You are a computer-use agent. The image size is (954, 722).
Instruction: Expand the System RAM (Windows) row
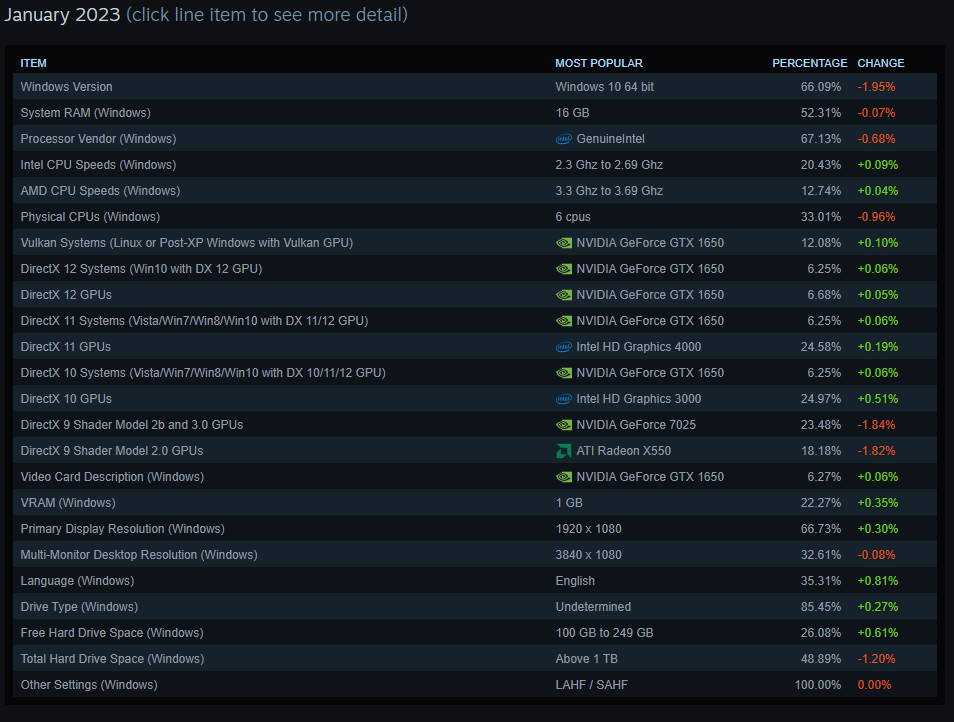click(86, 113)
